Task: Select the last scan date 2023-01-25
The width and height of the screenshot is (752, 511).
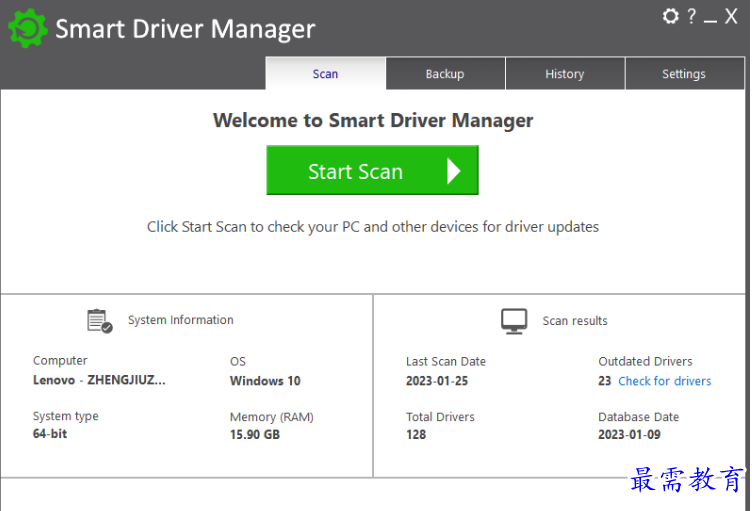Action: click(437, 381)
